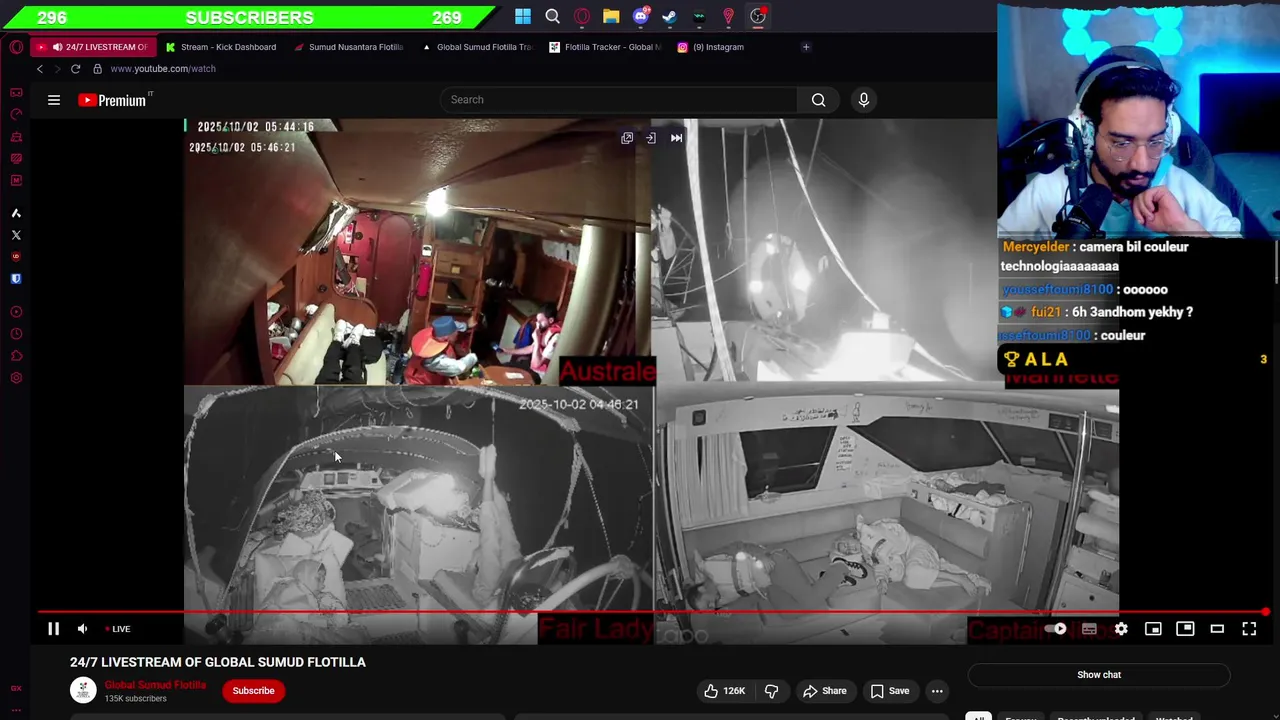Click the Subscribe button
Viewport: 1280px width, 720px height.
(253, 691)
